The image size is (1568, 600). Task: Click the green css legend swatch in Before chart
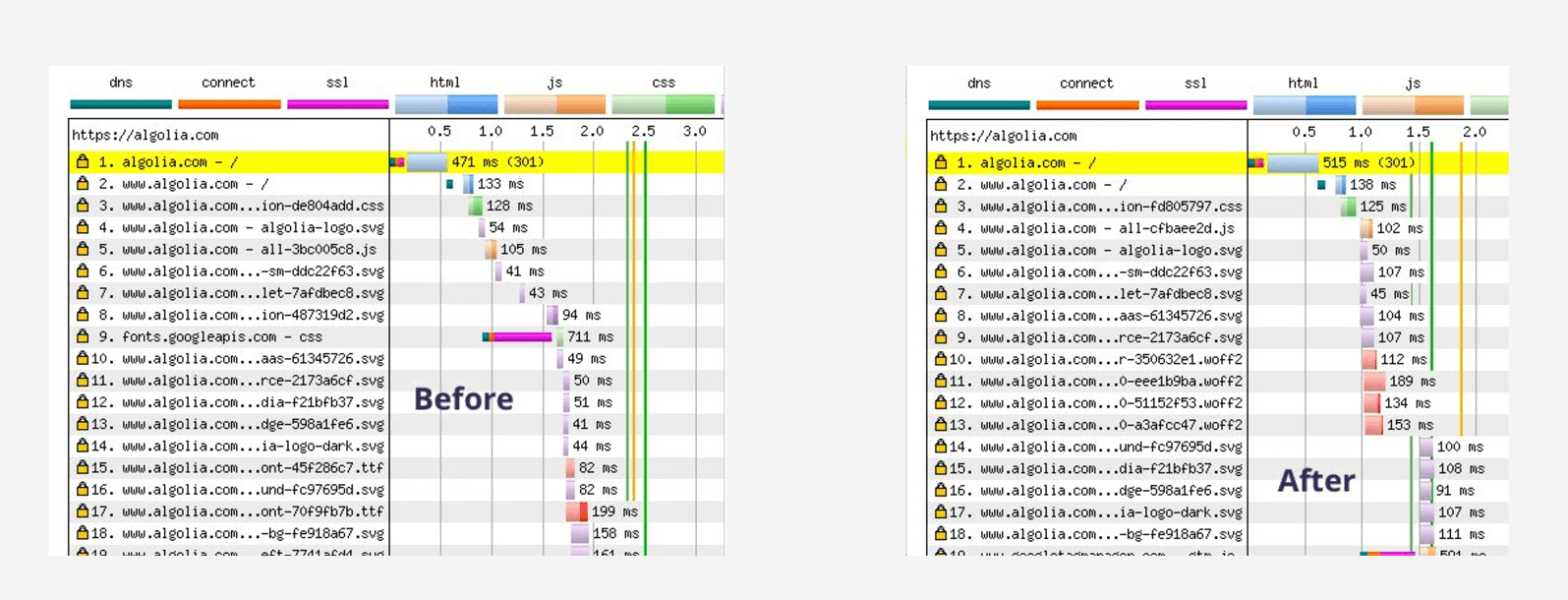coord(664,104)
